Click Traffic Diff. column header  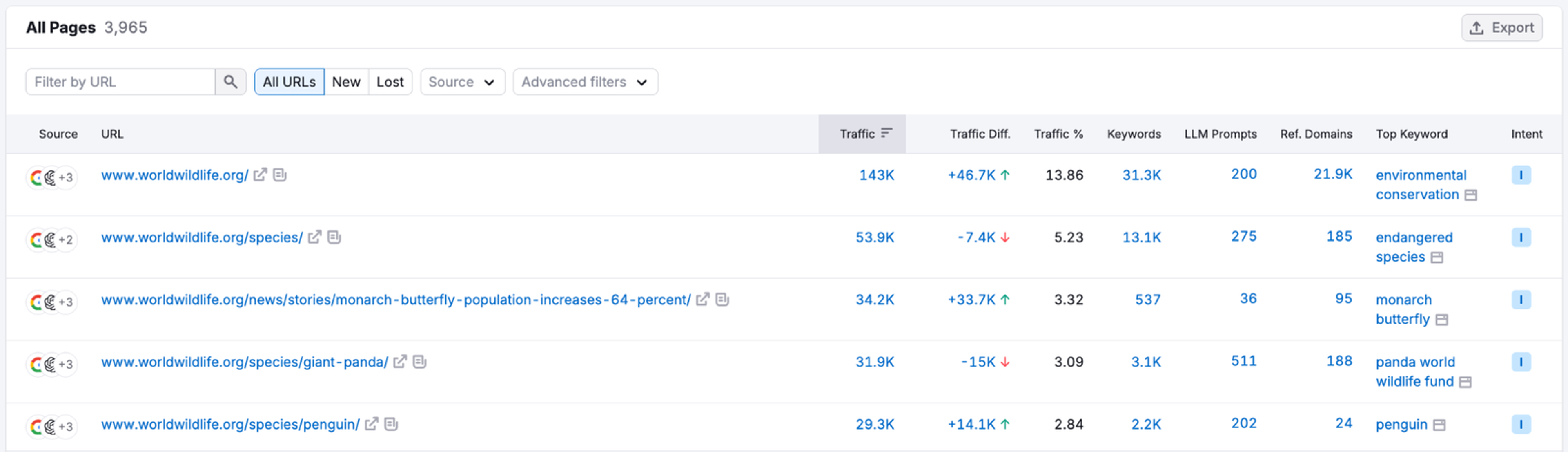coord(980,134)
